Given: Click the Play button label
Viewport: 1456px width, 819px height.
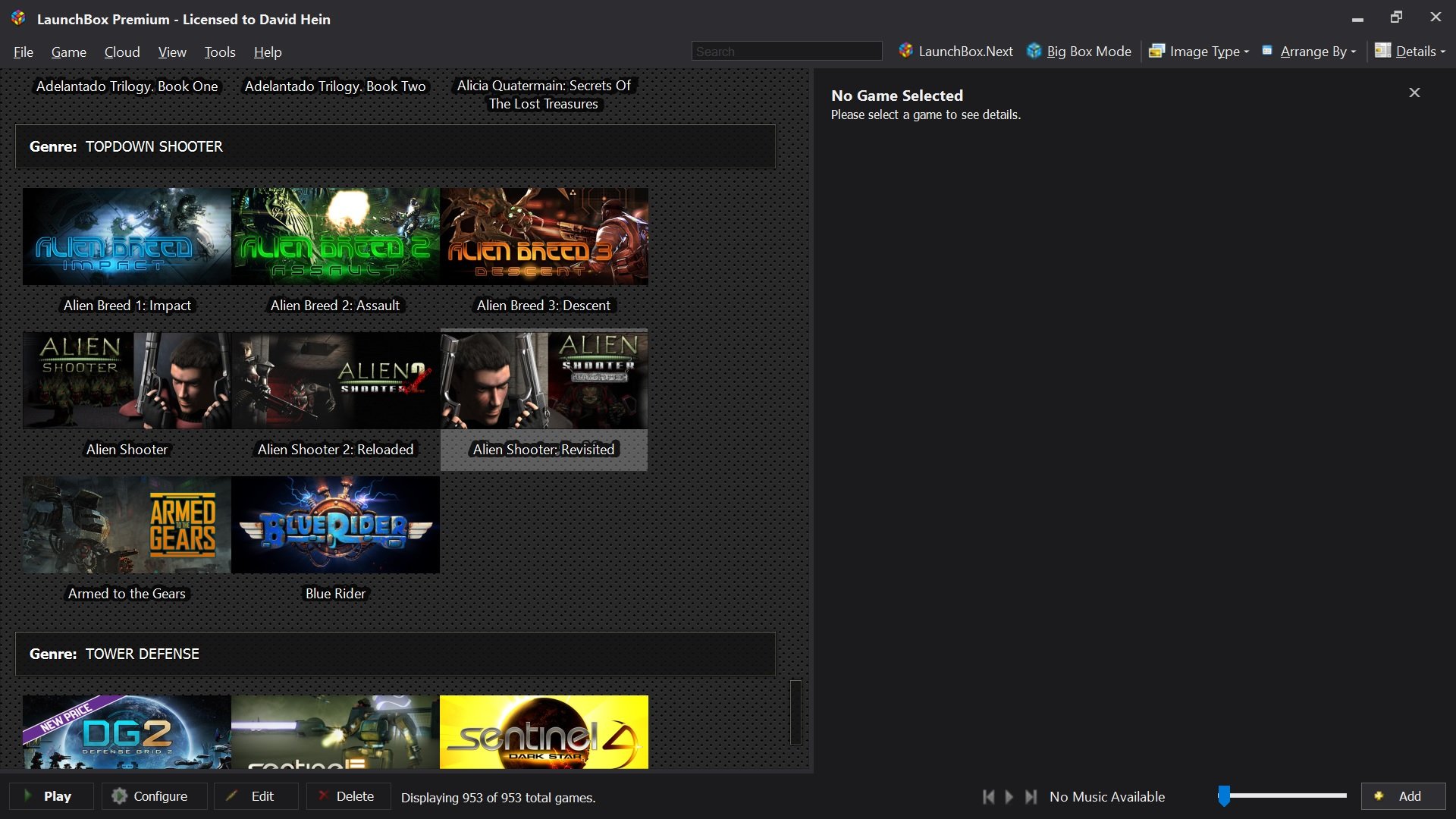Looking at the screenshot, I should (x=58, y=795).
